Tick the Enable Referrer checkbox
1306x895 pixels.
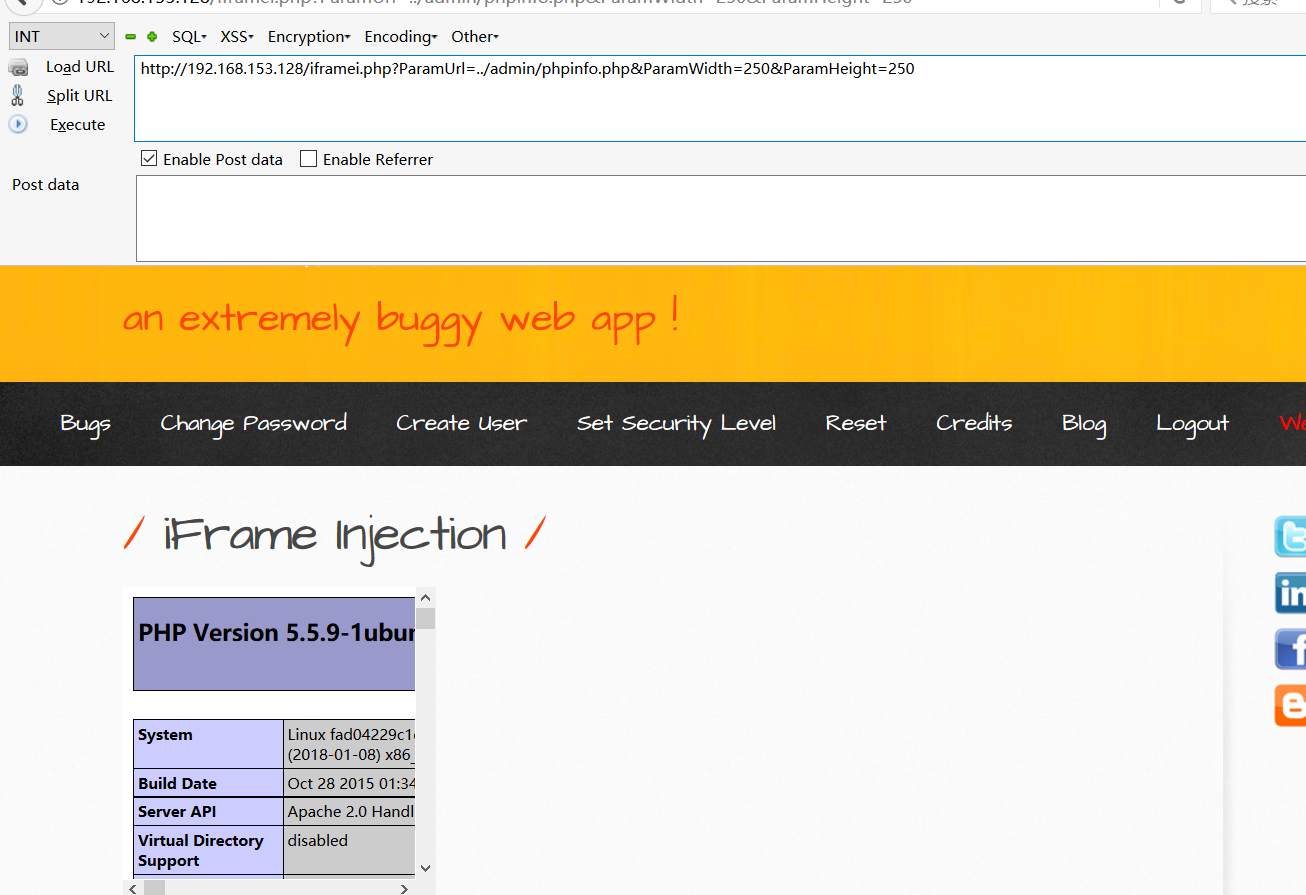[309, 159]
